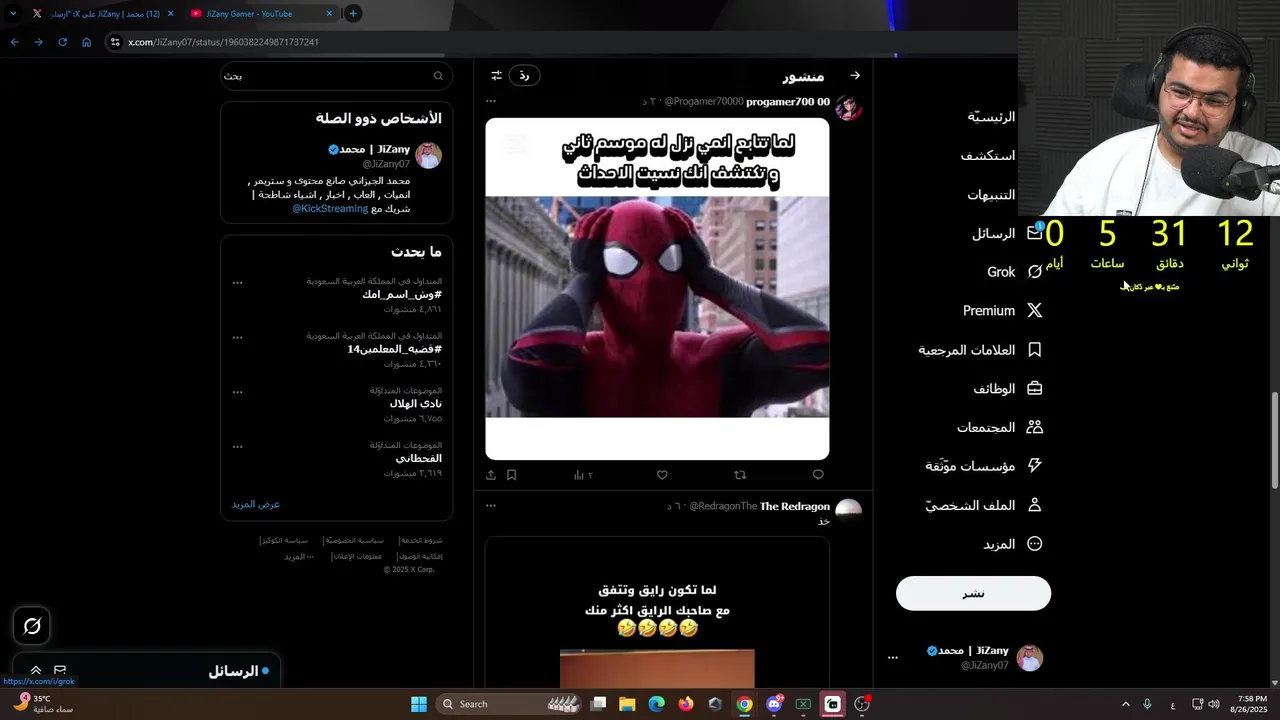
Task: Select the X JiZany browser tab
Action: pyautogui.click(x=102, y=13)
